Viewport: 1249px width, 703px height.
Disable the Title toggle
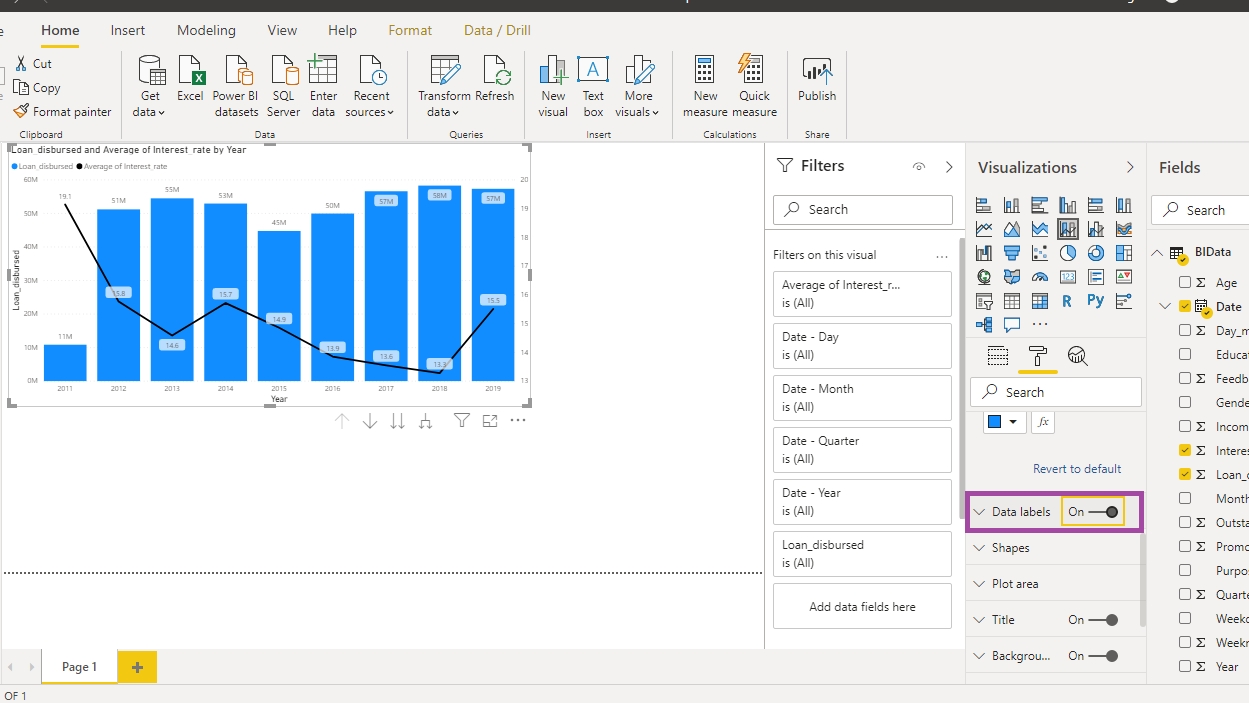click(x=1104, y=620)
